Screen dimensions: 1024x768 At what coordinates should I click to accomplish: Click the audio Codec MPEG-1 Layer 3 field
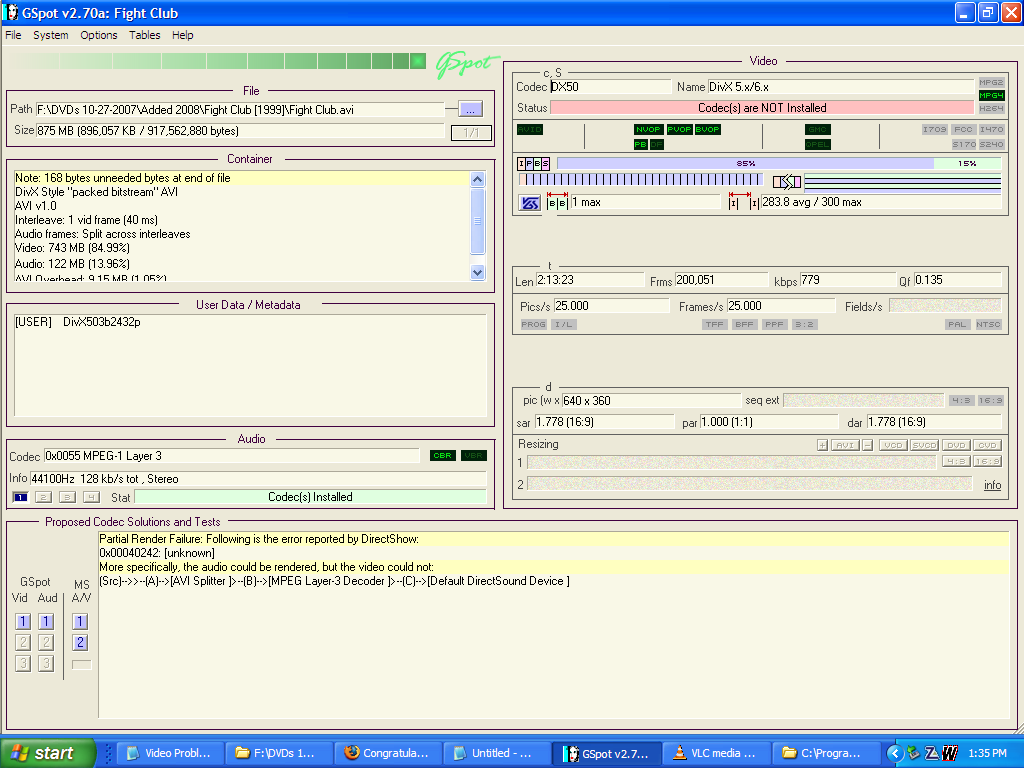pos(232,456)
